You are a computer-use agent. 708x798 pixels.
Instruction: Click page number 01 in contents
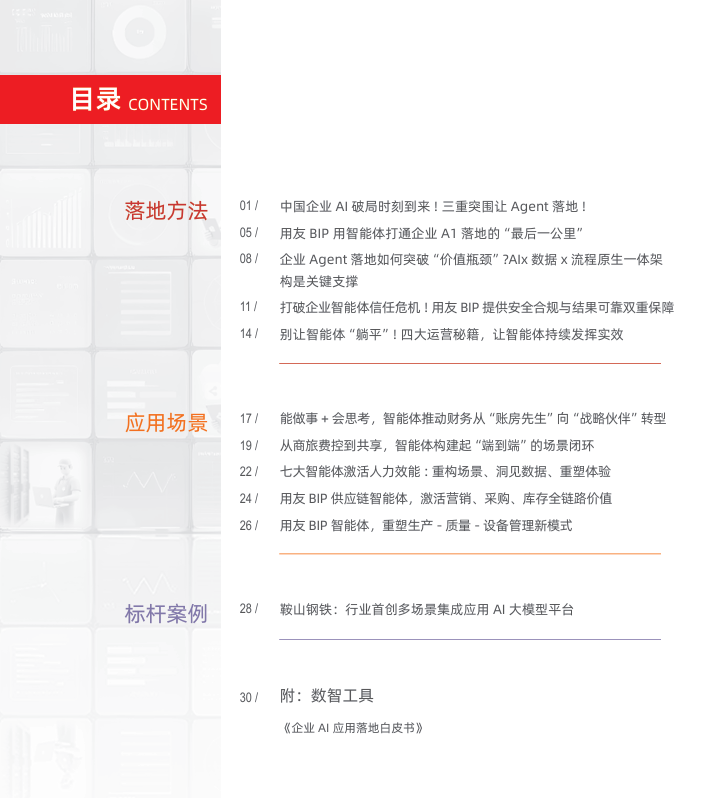click(248, 206)
